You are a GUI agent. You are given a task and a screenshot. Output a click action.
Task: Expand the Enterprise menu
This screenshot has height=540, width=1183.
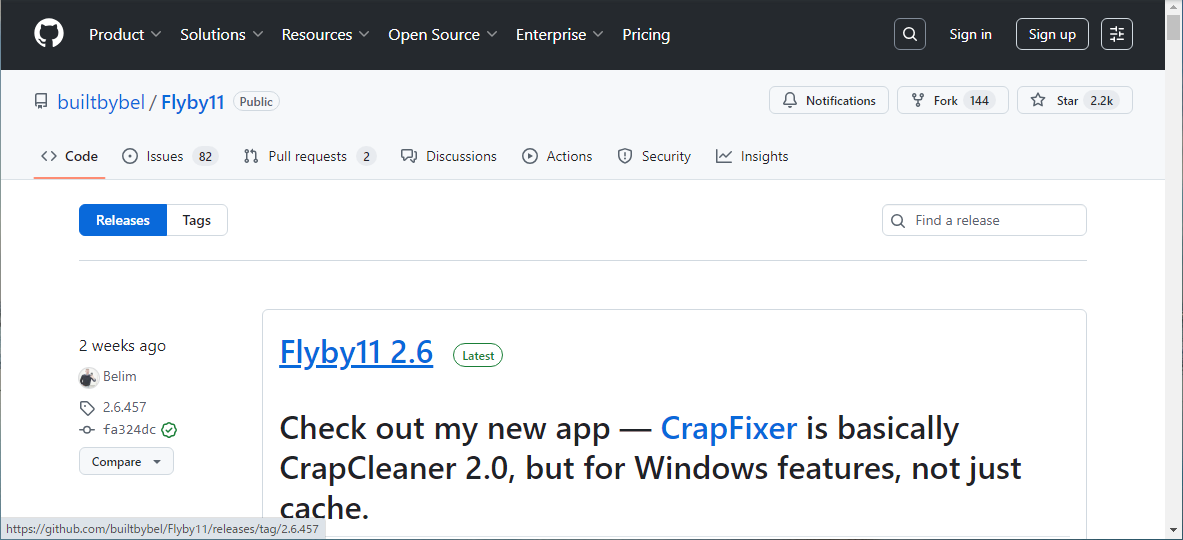(560, 35)
